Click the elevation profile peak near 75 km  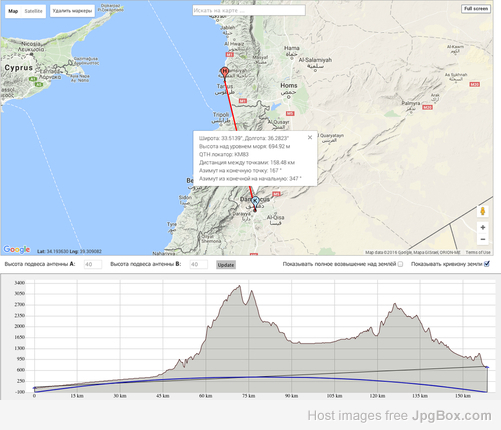[251, 291]
